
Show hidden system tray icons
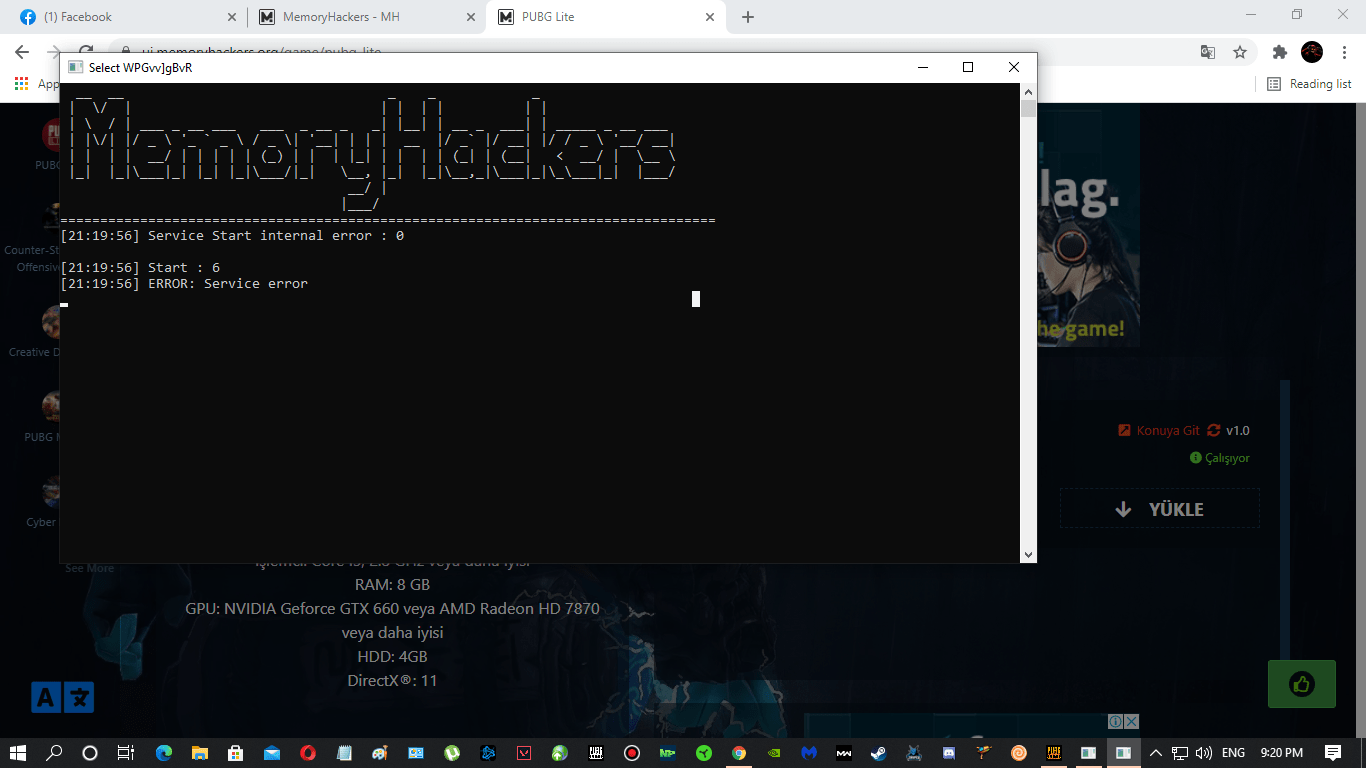point(1156,753)
